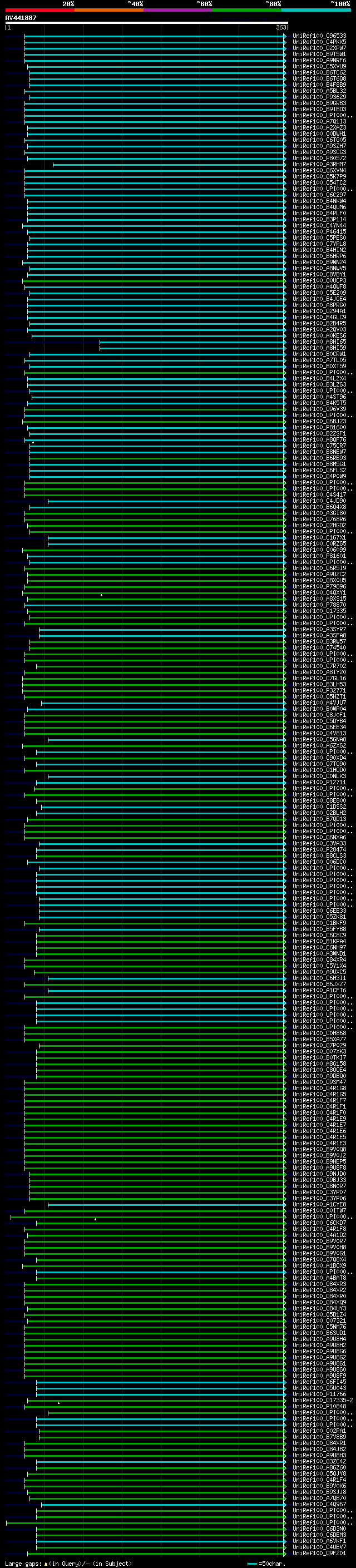
Task: Select the UniRef100_C1G7X1 label
Action: 319,537
